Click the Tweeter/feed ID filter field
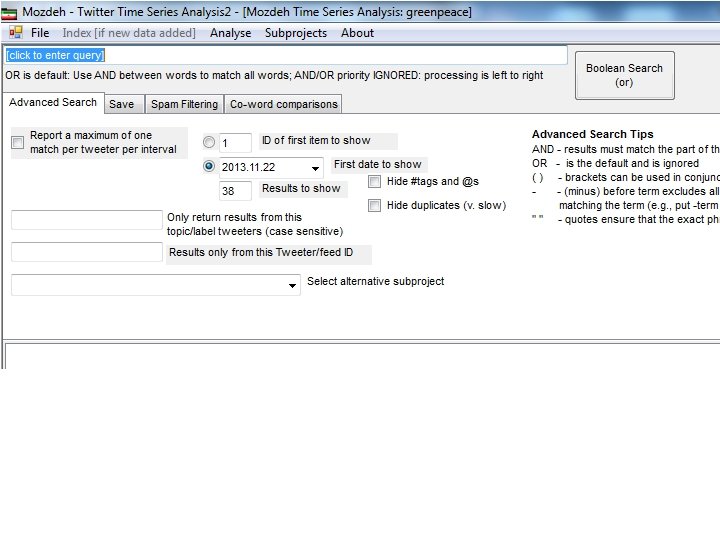 [x=87, y=252]
